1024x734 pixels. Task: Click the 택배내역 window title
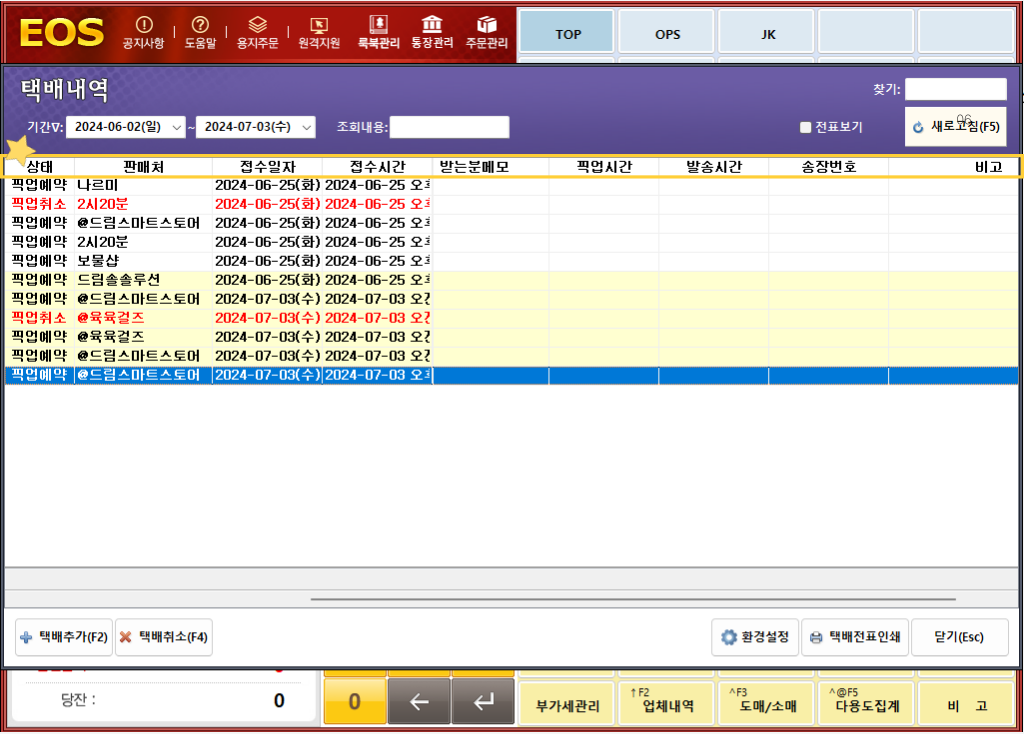click(x=64, y=89)
